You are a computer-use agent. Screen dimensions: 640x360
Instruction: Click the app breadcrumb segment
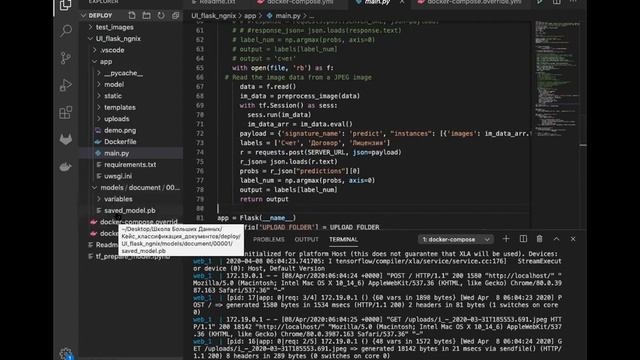(250, 16)
